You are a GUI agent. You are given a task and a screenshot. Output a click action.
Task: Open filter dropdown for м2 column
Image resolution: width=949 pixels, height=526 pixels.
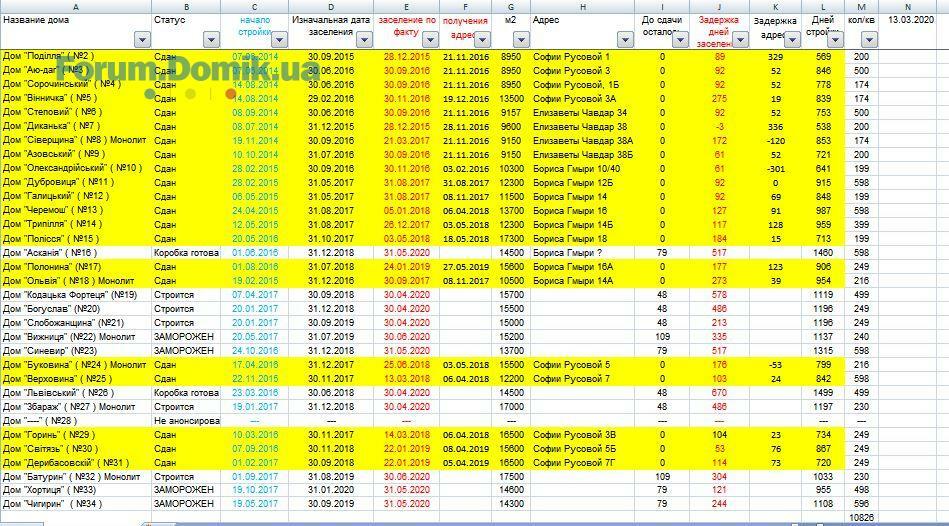coord(521,40)
